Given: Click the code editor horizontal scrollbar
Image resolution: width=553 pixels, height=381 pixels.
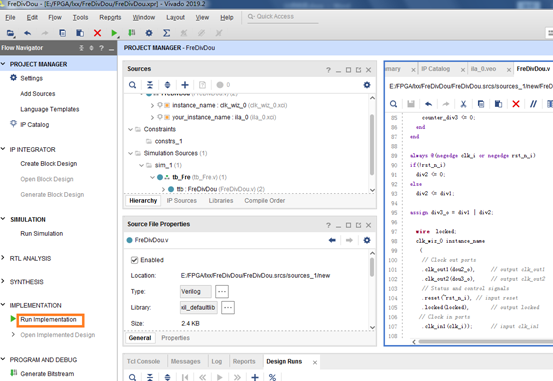Looking at the screenshot, I should click(x=485, y=341).
